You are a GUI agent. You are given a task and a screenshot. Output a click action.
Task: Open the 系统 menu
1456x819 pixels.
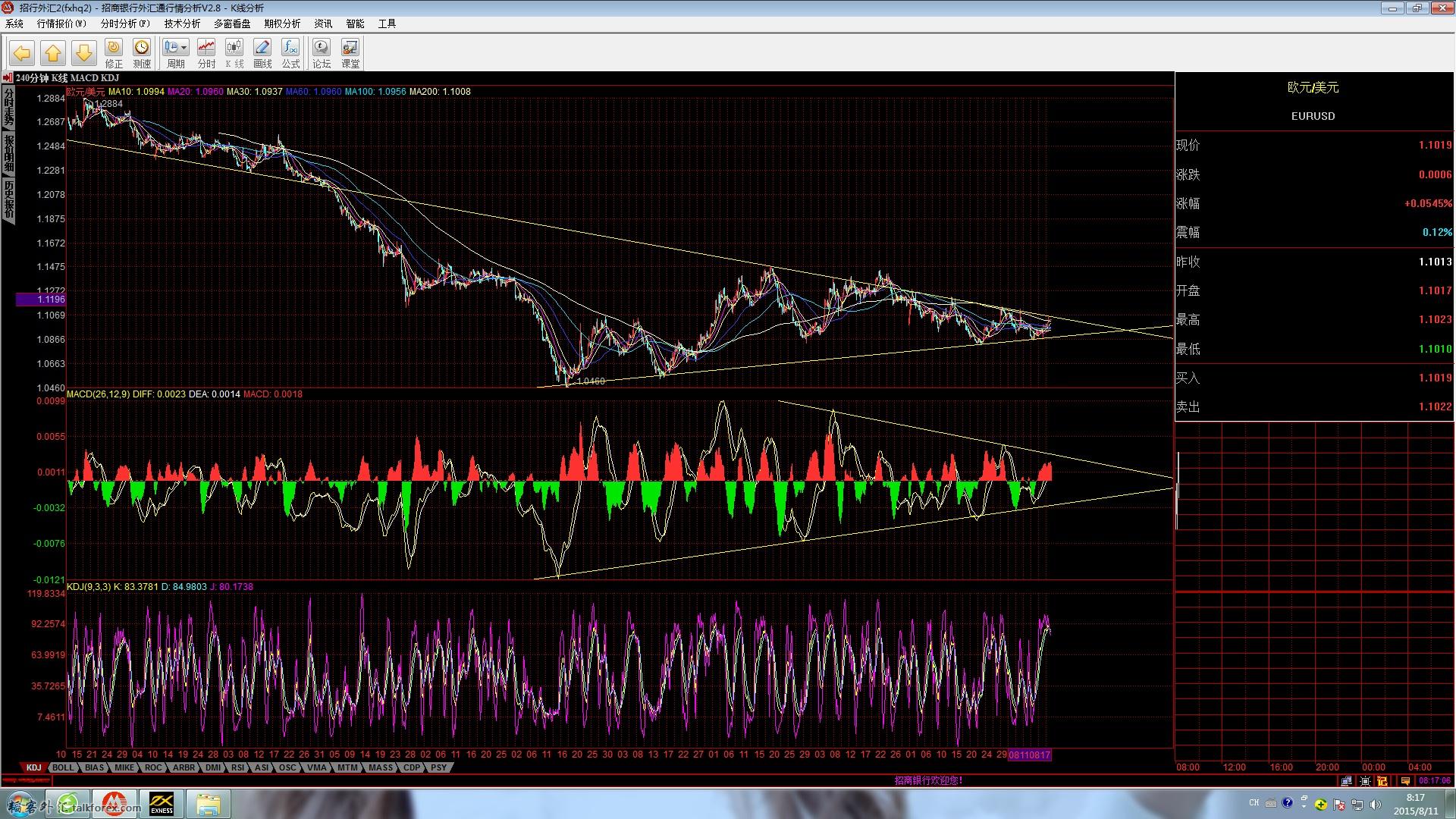point(14,24)
